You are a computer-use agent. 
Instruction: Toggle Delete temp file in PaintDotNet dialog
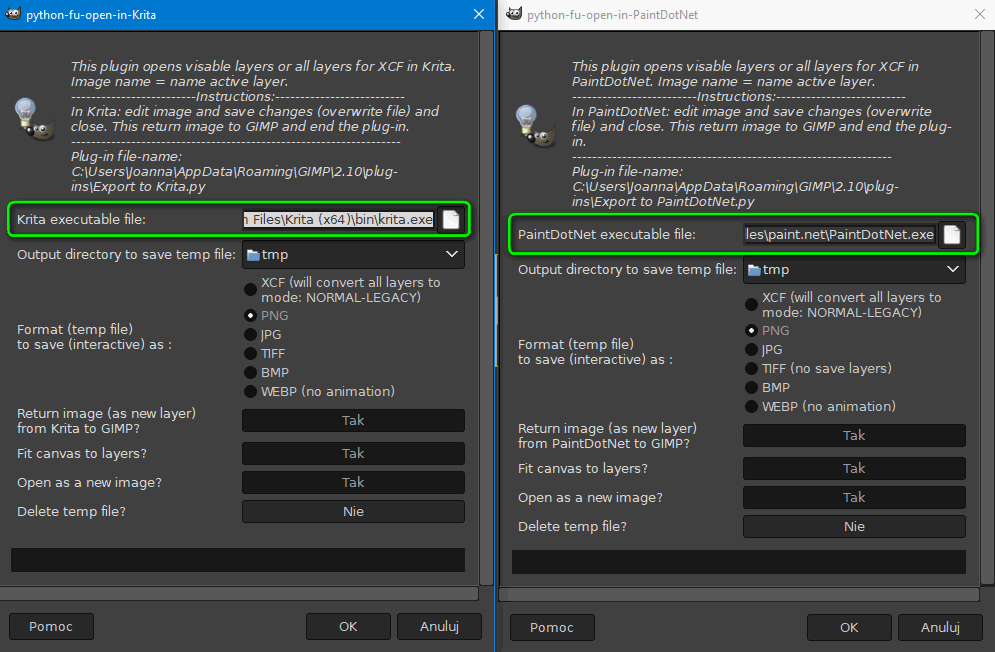(x=854, y=527)
